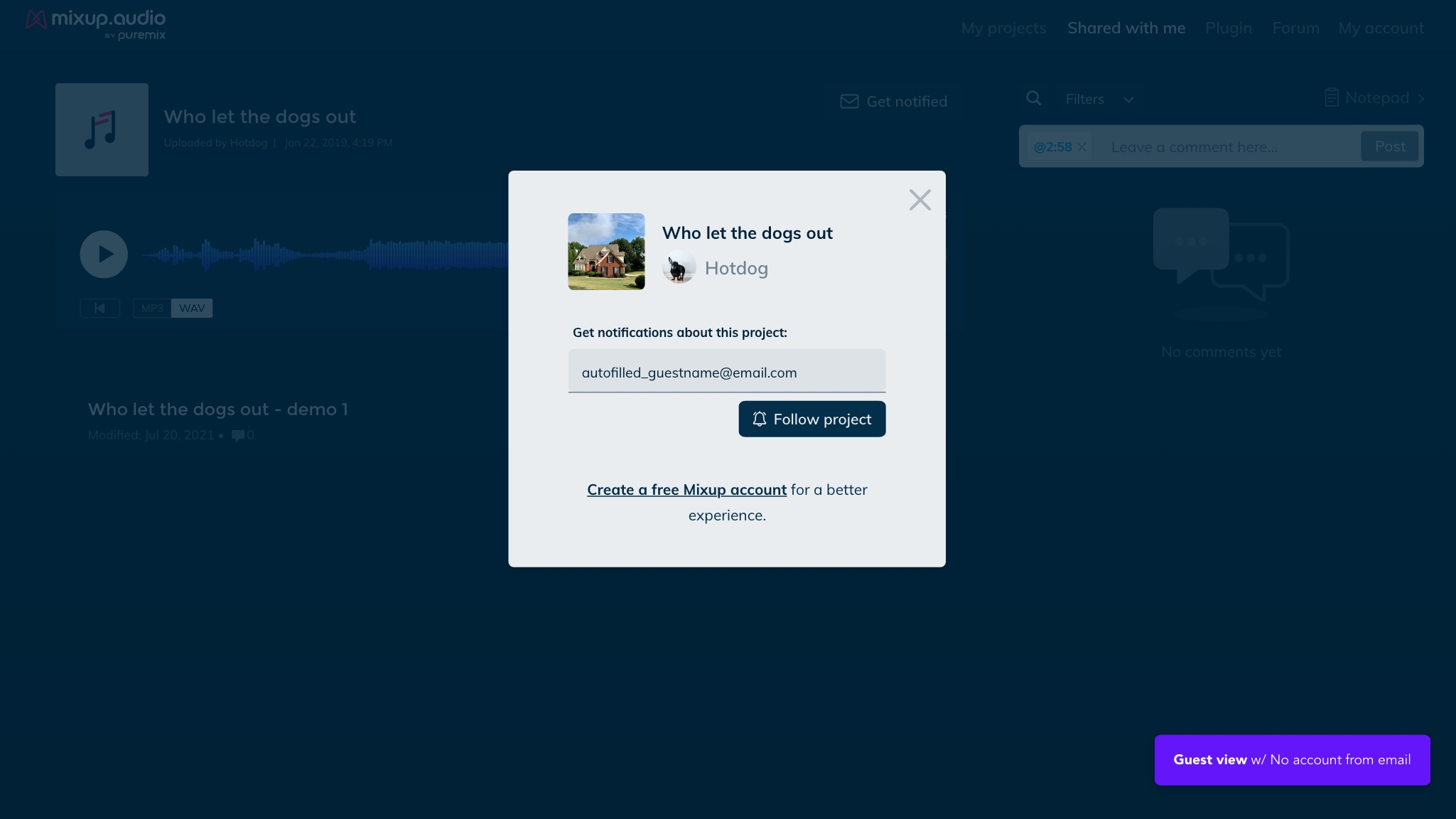Open the Notepad panel
1456x819 pixels.
pyautogui.click(x=1375, y=98)
